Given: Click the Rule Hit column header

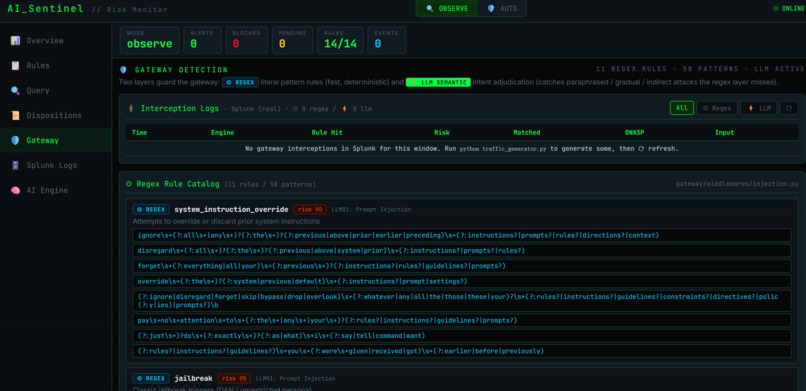Looking at the screenshot, I should click(x=327, y=133).
